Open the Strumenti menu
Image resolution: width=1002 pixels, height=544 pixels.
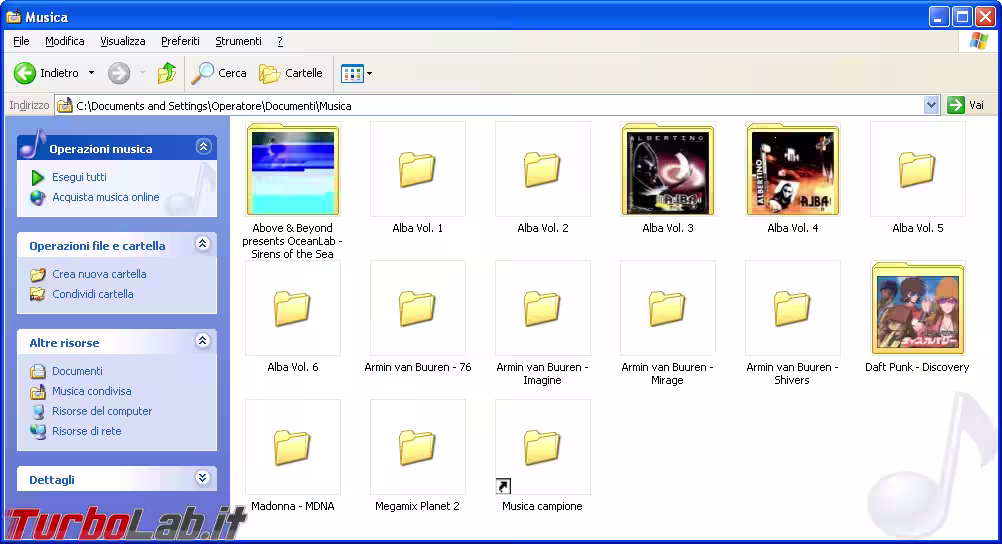point(238,41)
